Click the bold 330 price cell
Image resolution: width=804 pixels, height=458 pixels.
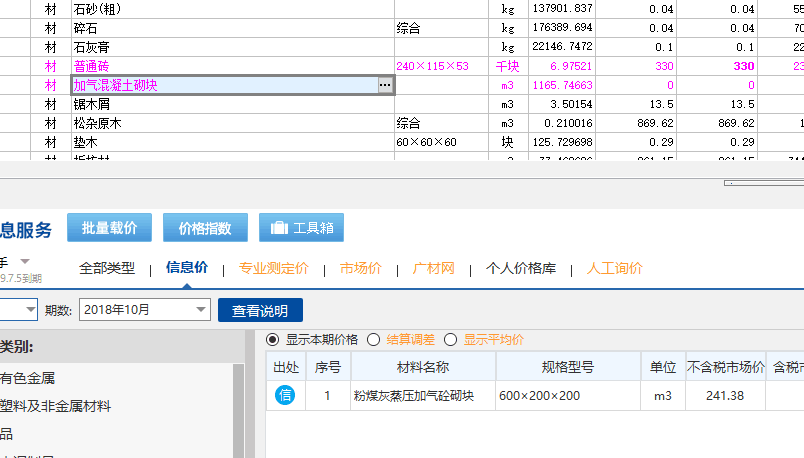[x=717, y=66]
